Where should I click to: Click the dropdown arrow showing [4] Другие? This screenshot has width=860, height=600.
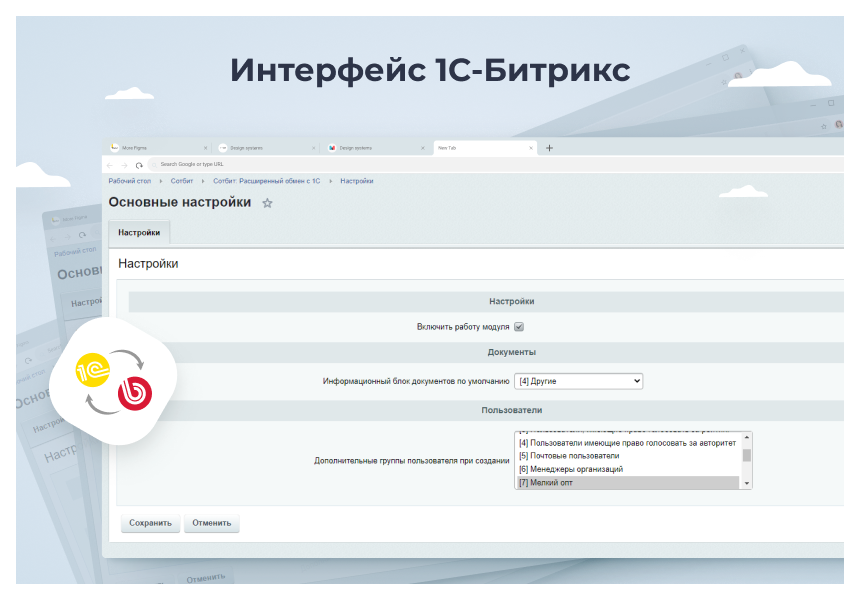coord(636,381)
